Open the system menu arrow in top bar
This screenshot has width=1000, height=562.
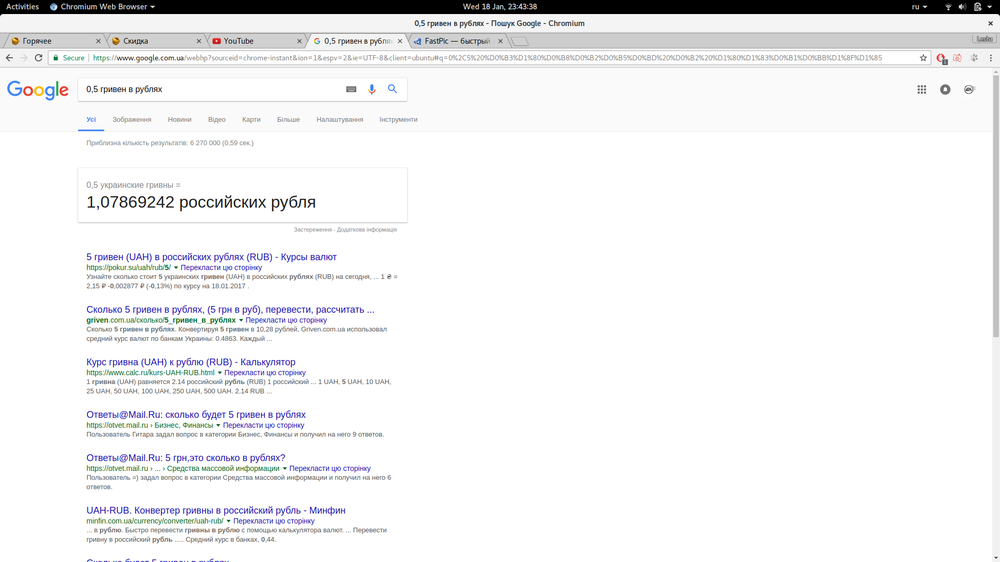pos(990,7)
